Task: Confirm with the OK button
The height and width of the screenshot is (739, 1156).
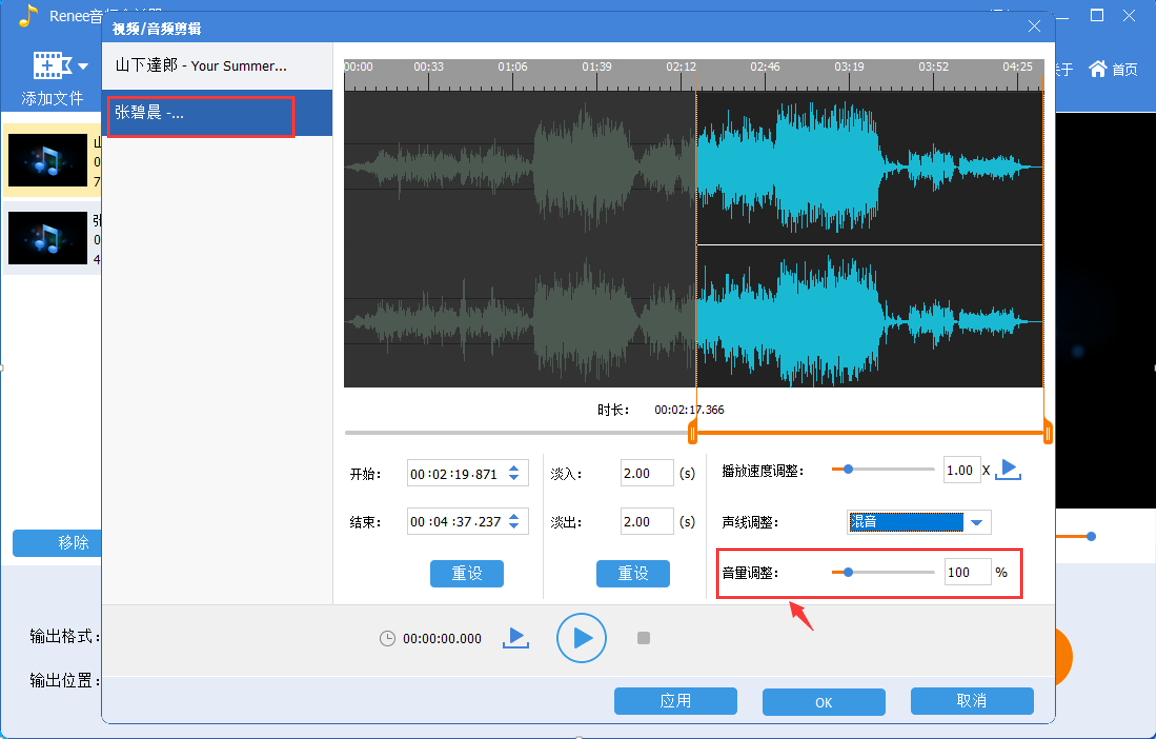Action: tap(824, 702)
